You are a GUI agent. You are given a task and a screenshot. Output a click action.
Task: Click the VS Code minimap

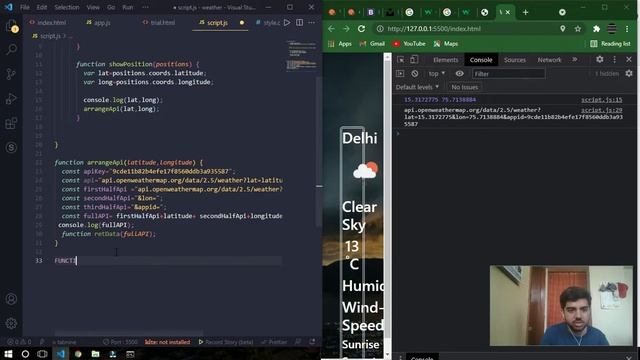(x=302, y=55)
